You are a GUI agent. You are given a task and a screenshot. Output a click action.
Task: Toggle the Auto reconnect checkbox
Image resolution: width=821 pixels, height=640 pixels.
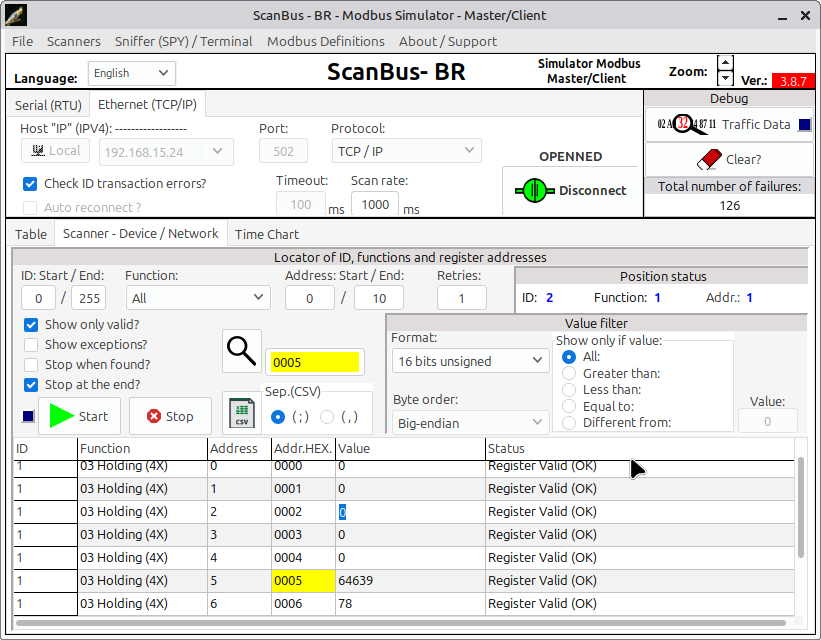pyautogui.click(x=30, y=208)
